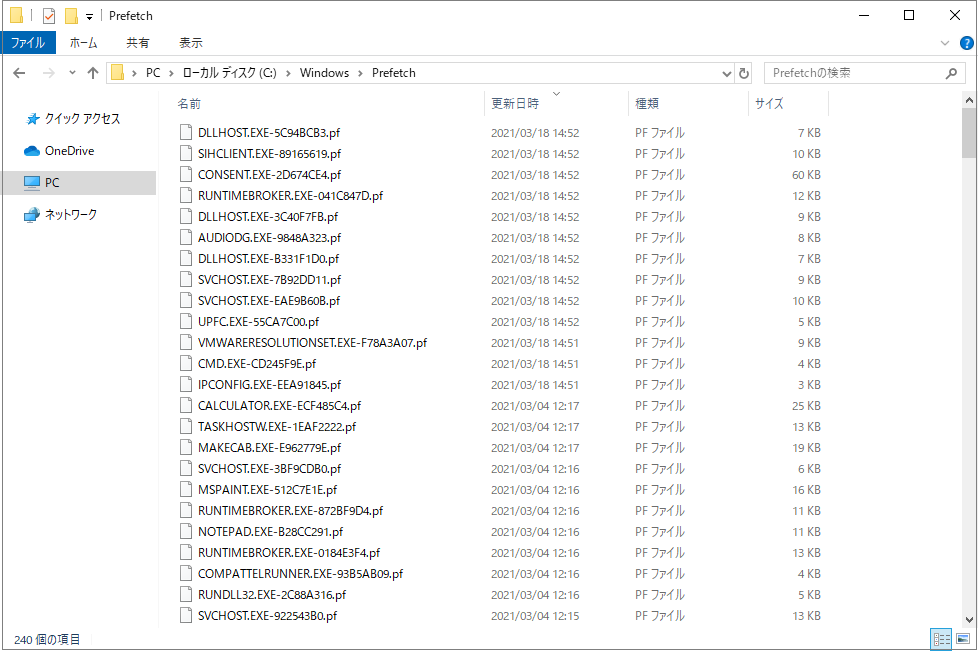Click the vertical scrollbar thumb
The height and width of the screenshot is (652, 979).
[x=969, y=133]
